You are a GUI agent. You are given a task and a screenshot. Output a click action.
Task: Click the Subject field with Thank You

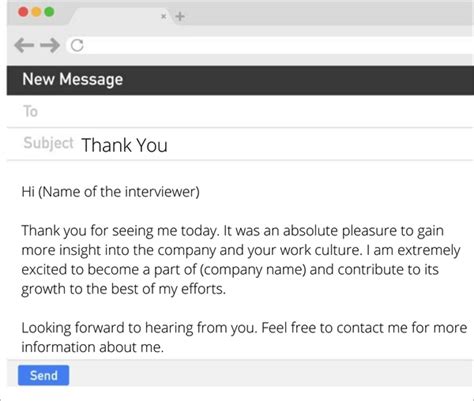click(240, 144)
